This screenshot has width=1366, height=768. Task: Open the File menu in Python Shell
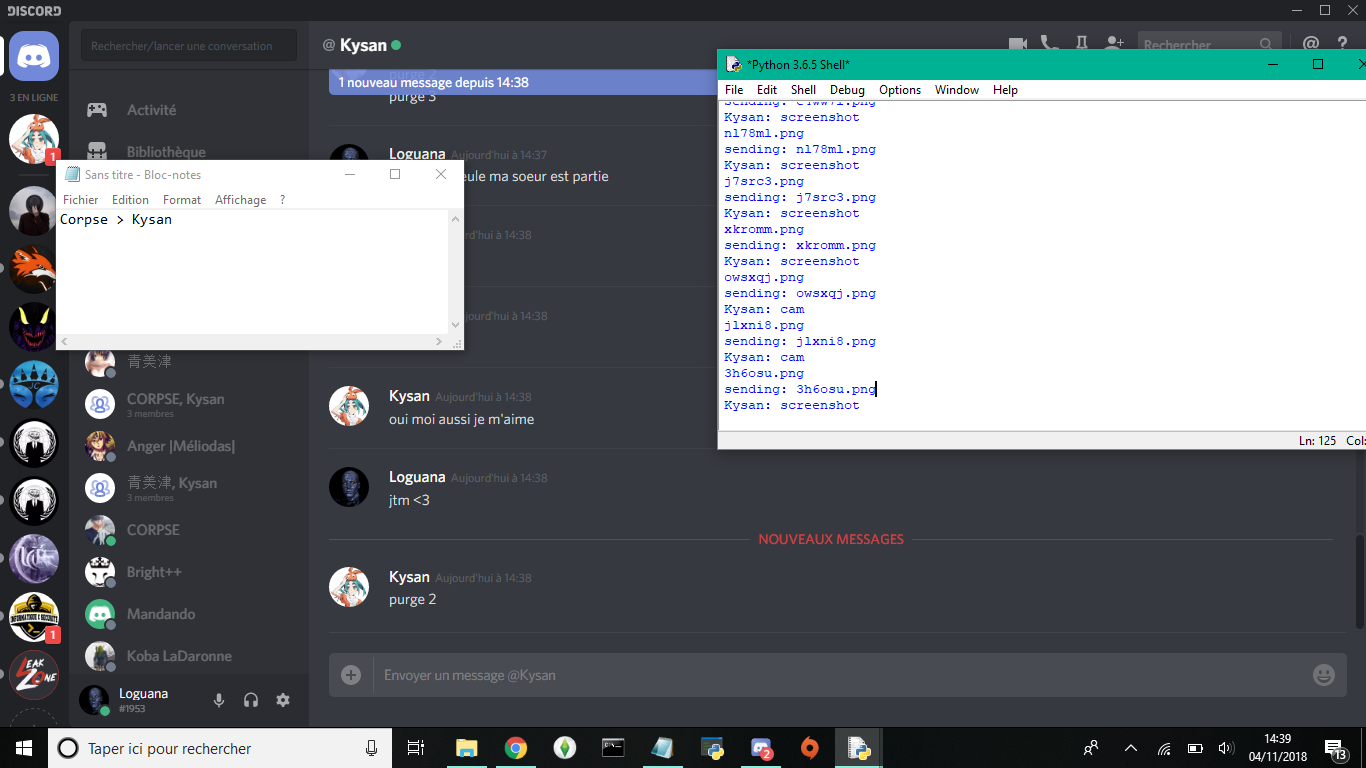[734, 90]
